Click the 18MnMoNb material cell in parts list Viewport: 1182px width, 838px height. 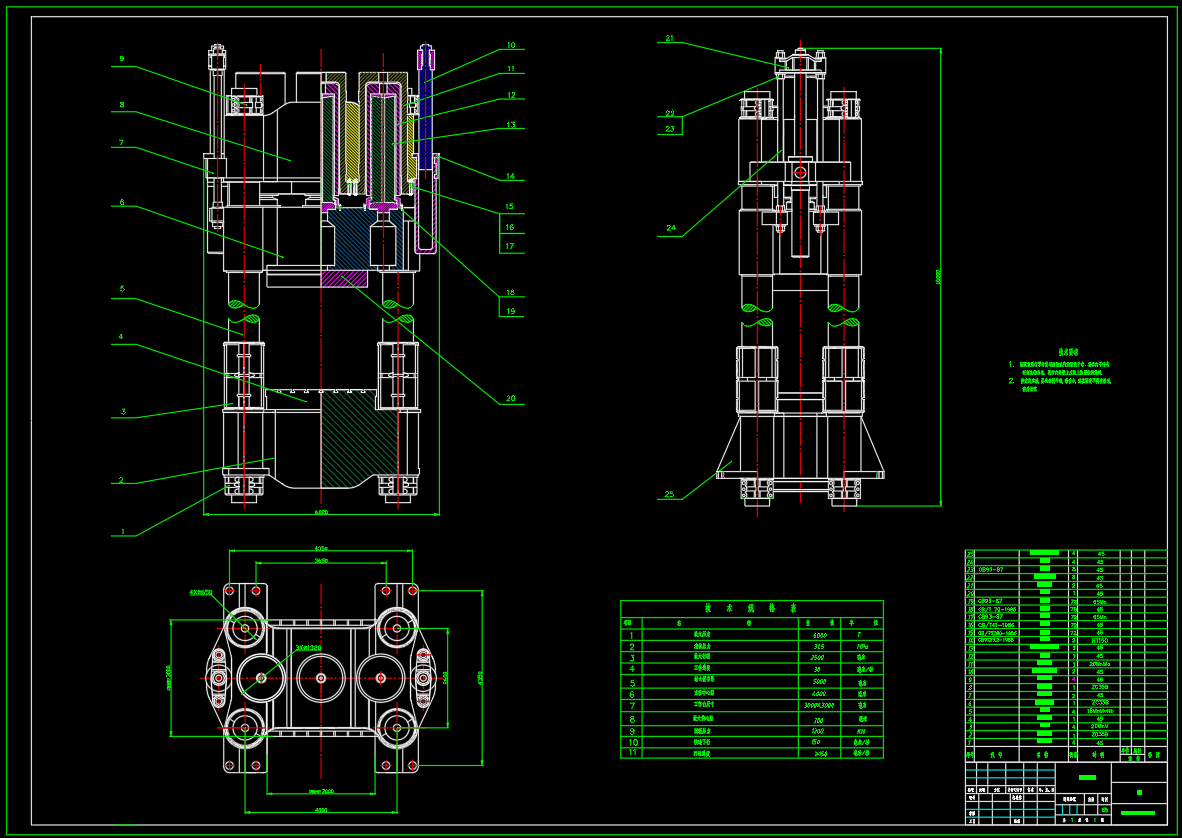click(1100, 711)
